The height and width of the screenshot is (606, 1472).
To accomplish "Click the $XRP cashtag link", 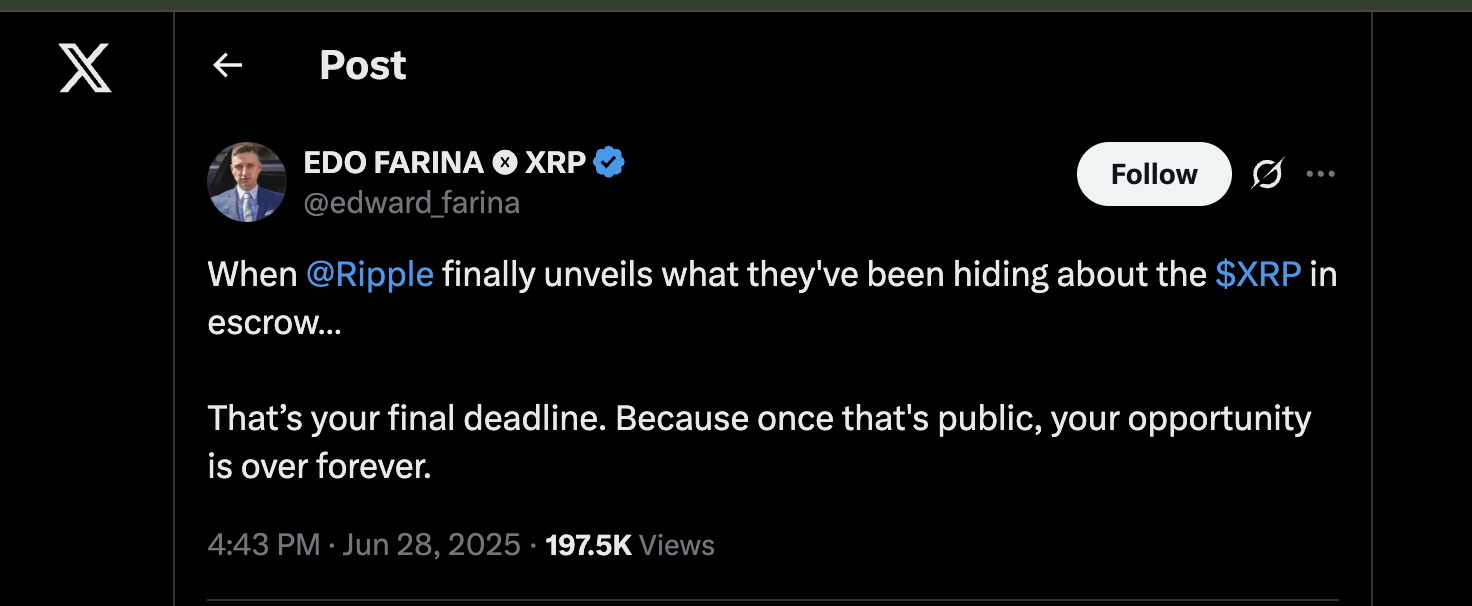I will (1258, 274).
